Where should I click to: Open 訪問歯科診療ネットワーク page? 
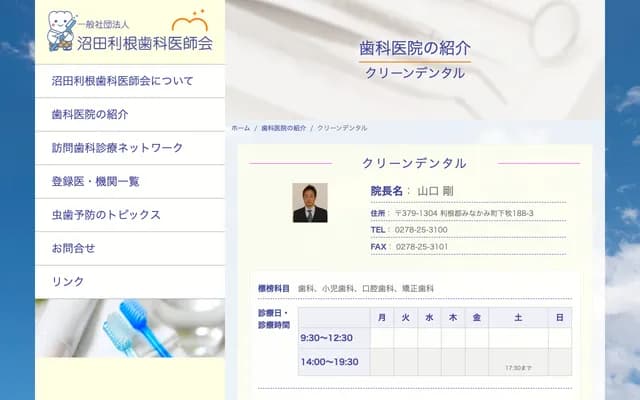pyautogui.click(x=117, y=148)
